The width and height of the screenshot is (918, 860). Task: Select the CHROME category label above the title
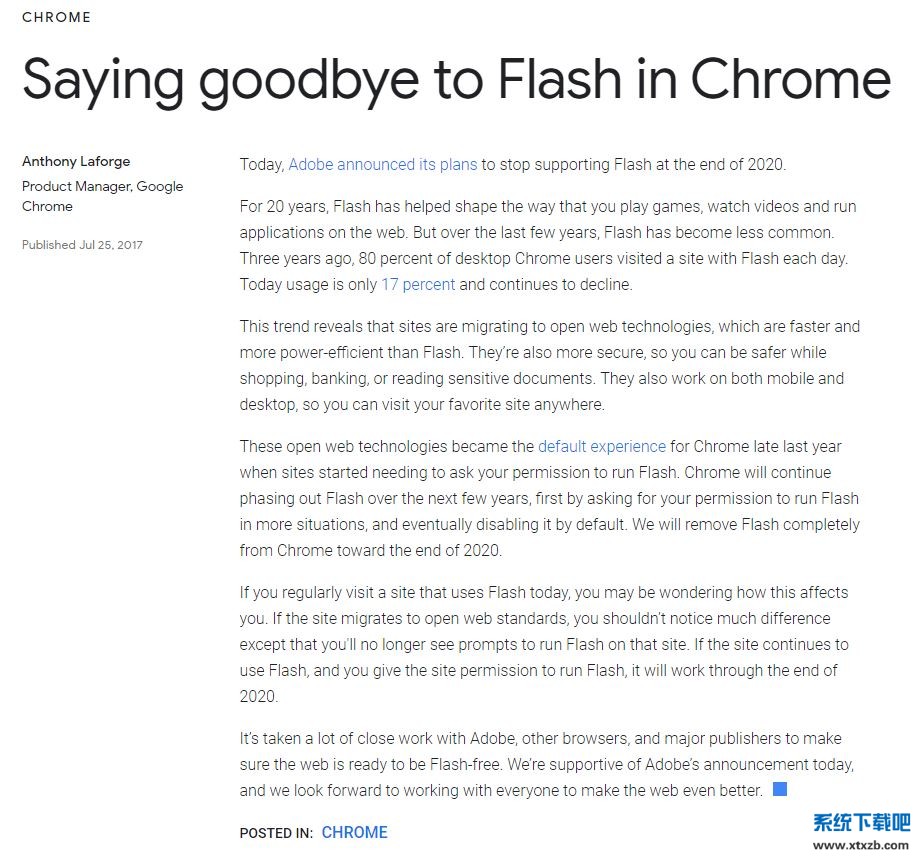coord(56,17)
